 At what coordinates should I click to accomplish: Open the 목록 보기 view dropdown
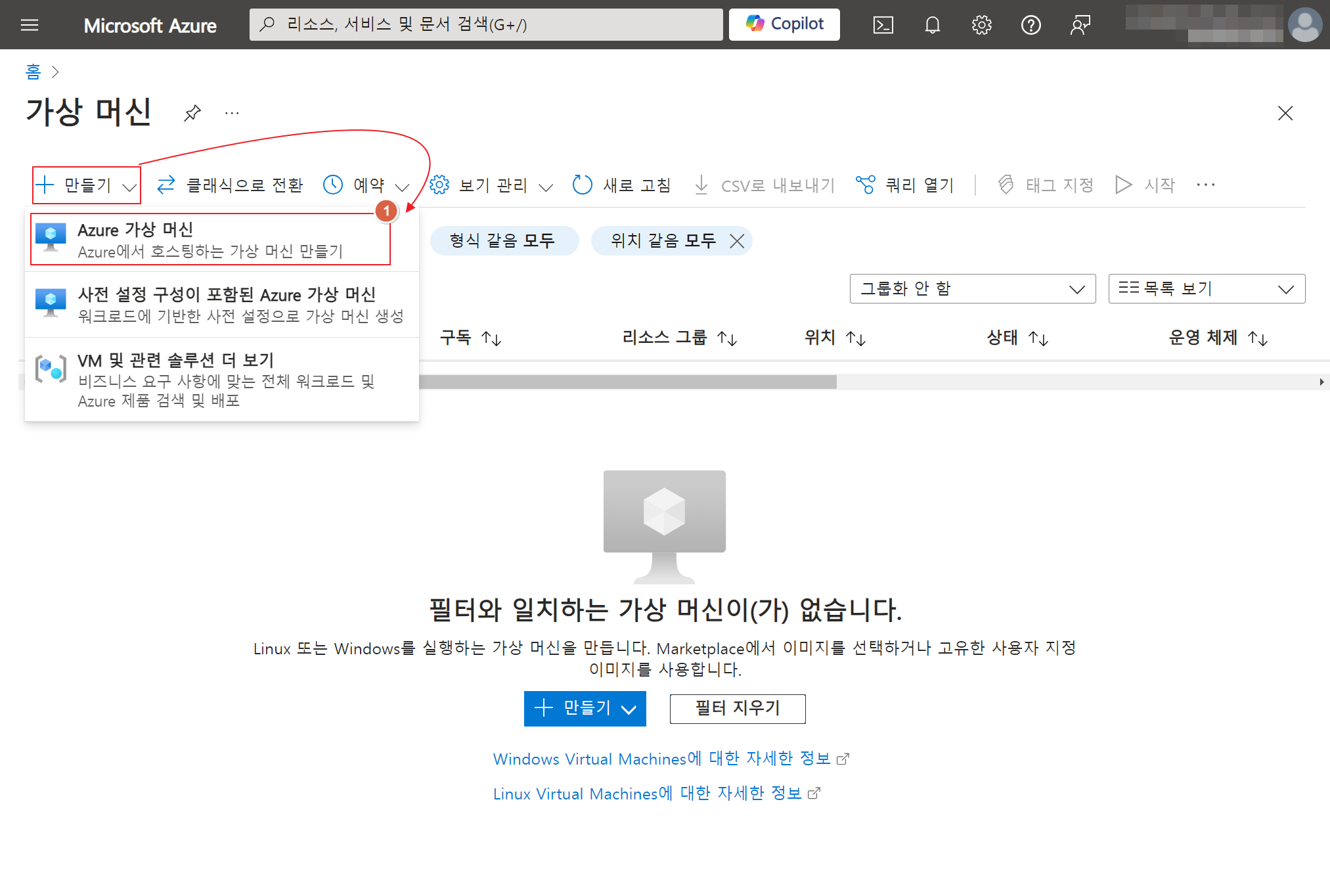[x=1206, y=289]
